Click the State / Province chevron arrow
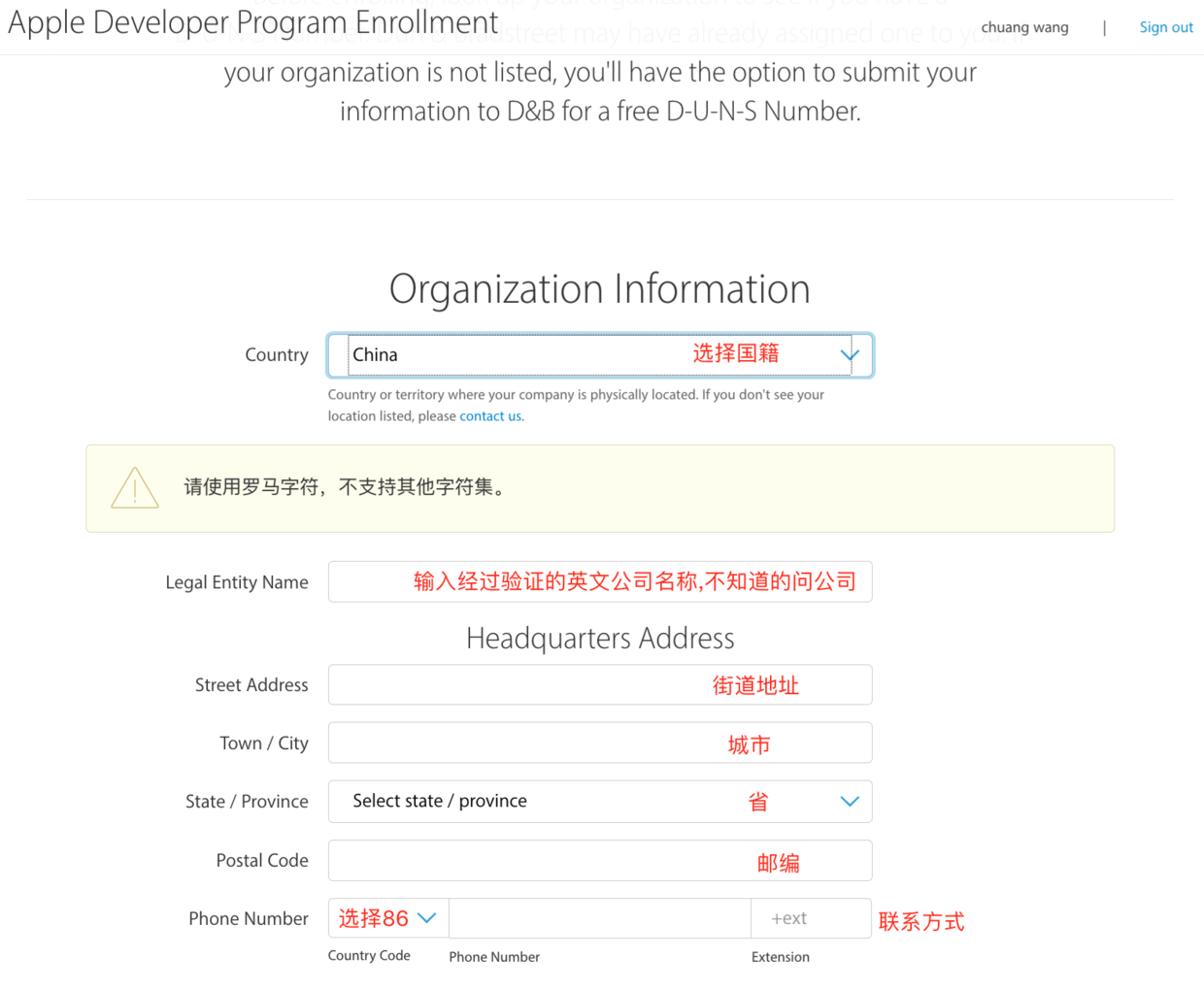 point(850,802)
